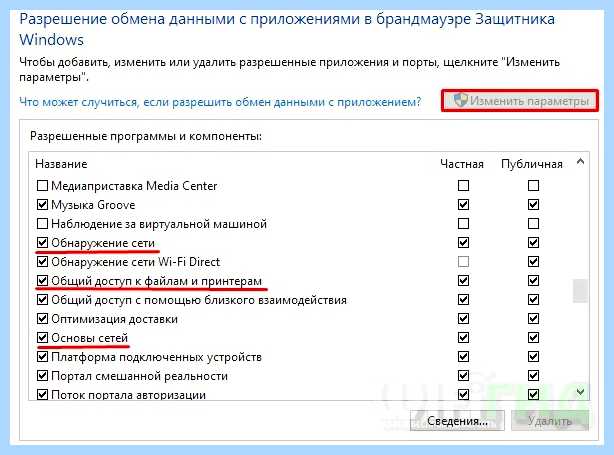Uncheck Публичная for Основы сетей
The width and height of the screenshot is (614, 455).
tap(533, 338)
